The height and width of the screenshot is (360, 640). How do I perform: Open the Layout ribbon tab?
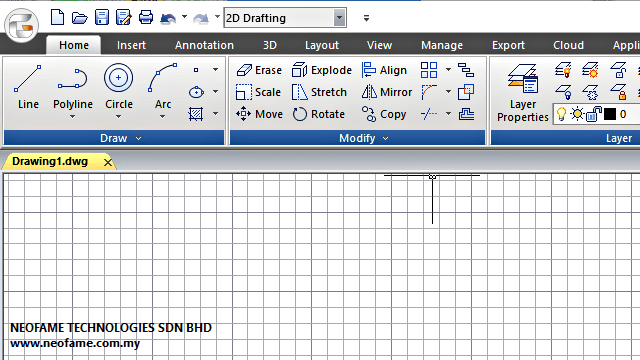322,45
